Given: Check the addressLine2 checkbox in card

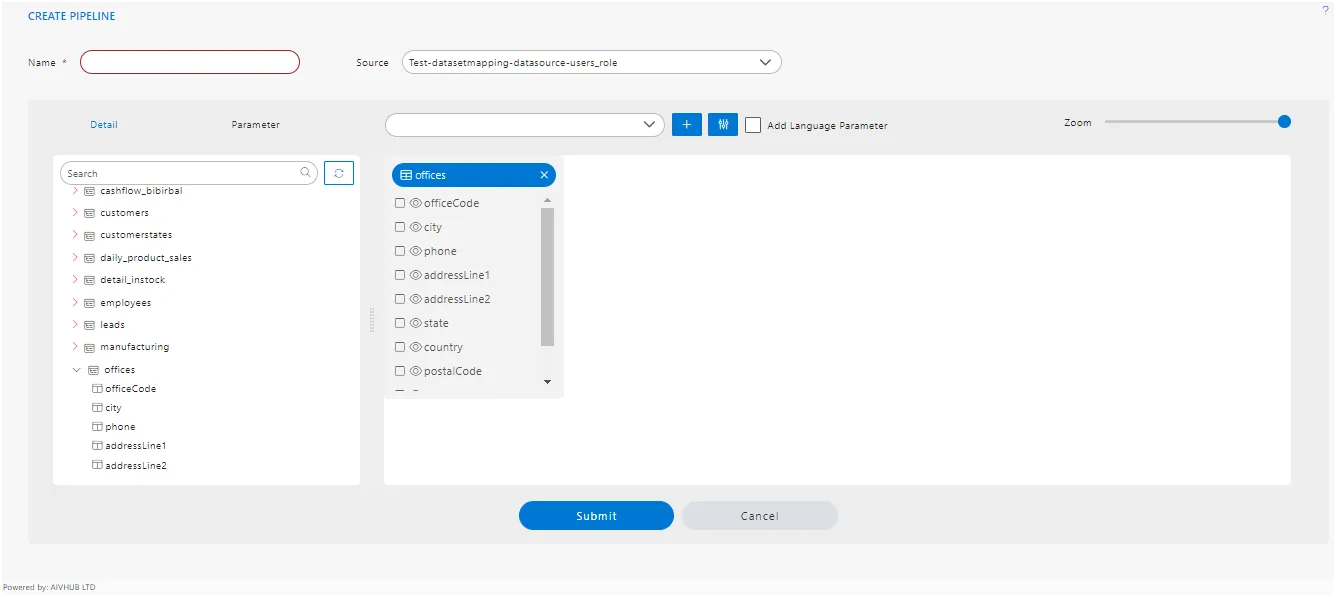Looking at the screenshot, I should tap(400, 299).
